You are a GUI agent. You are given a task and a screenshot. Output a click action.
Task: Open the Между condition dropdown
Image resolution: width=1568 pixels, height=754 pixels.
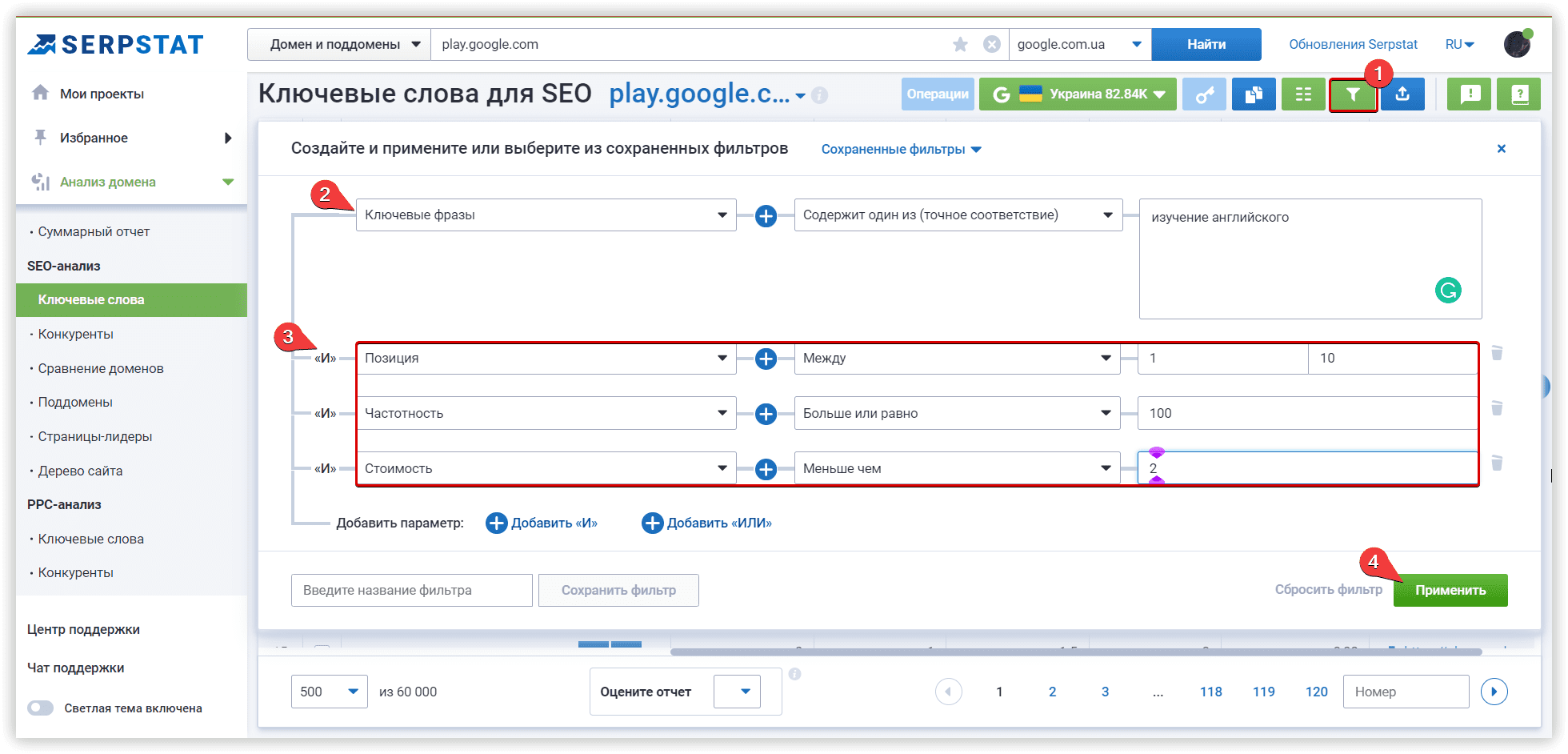[x=957, y=359]
